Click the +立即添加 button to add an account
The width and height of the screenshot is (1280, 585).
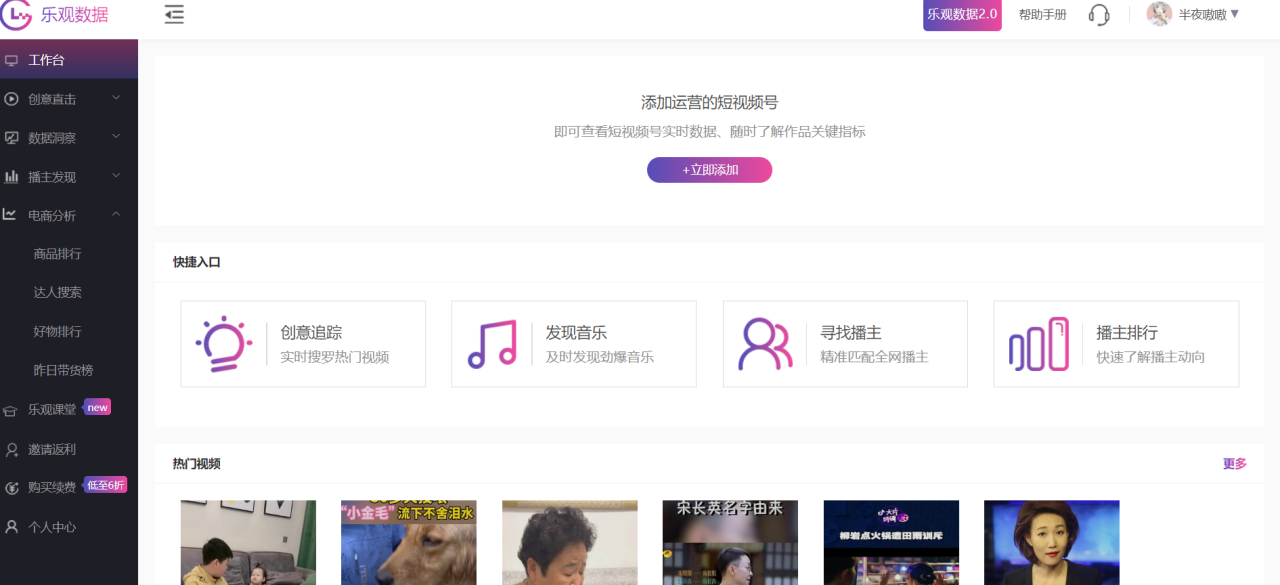(x=709, y=170)
